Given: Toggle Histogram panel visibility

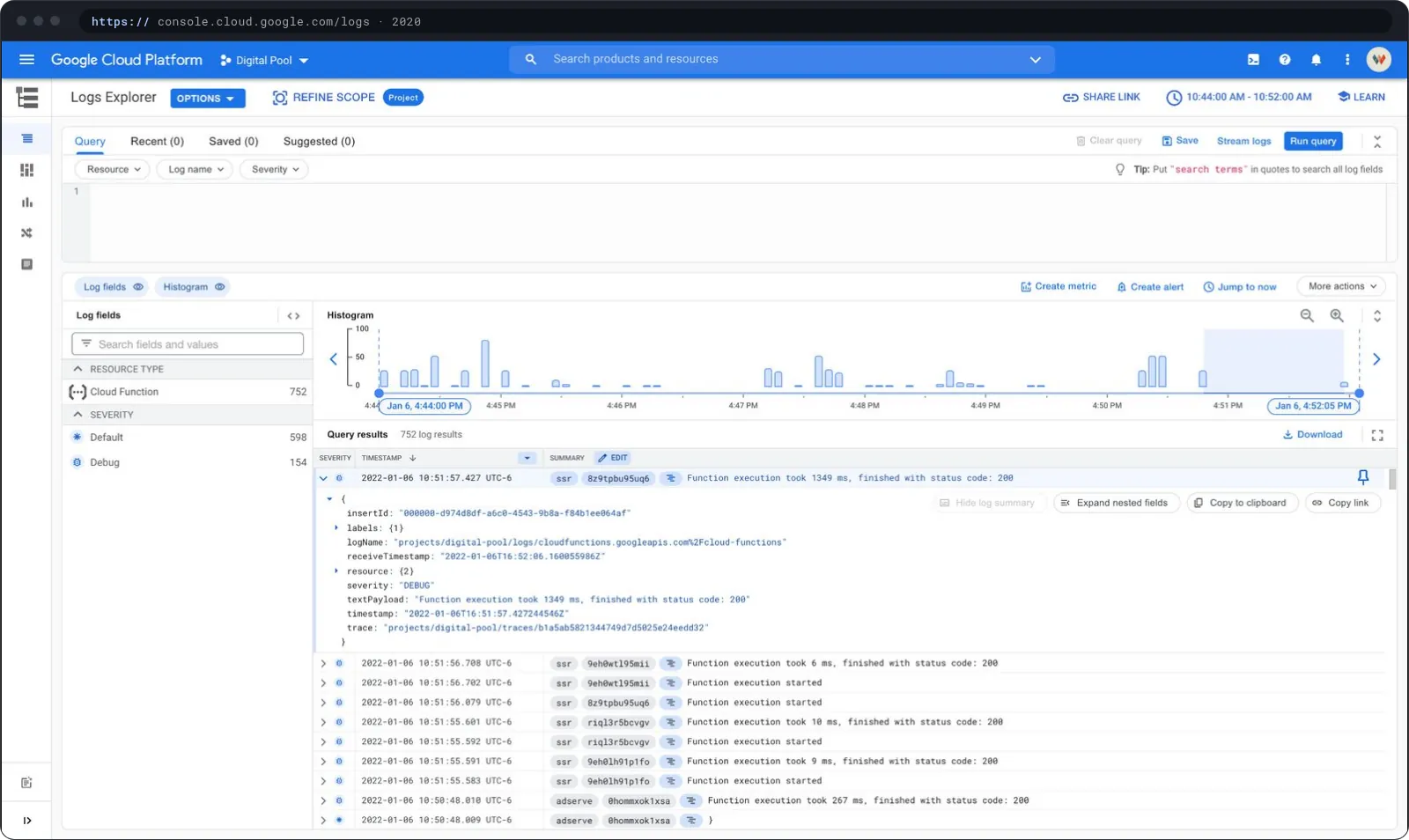Looking at the screenshot, I should 194,287.
